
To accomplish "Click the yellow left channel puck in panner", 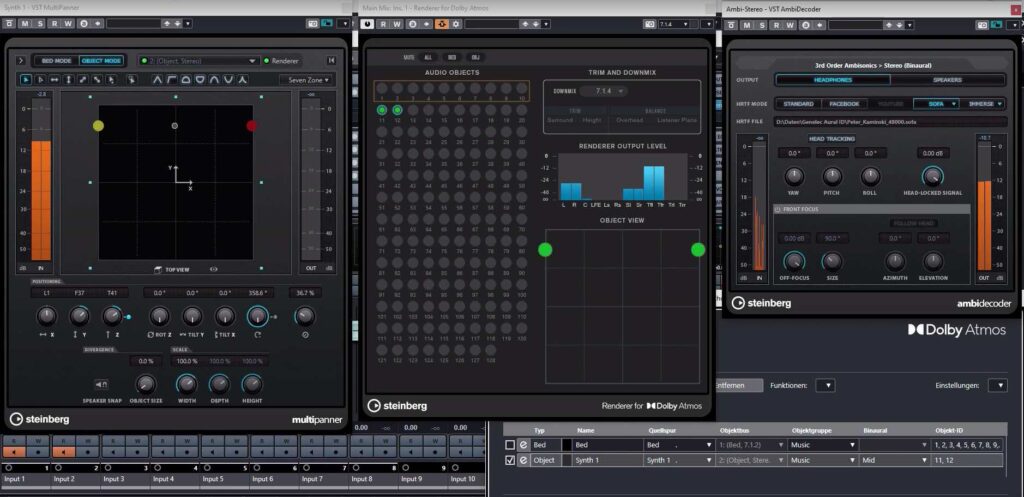I will pos(98,125).
